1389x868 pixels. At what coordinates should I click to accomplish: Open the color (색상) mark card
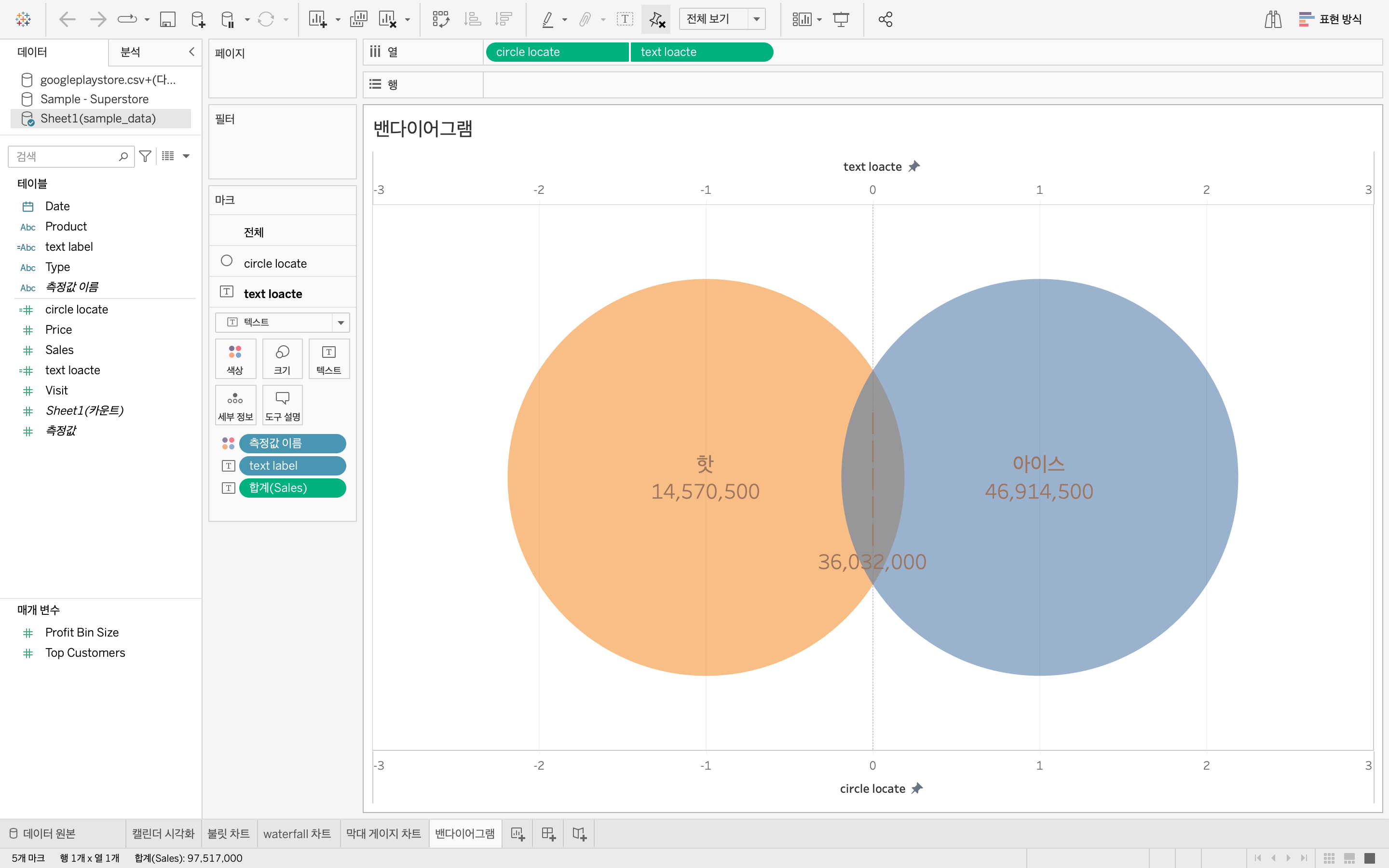pyautogui.click(x=235, y=359)
